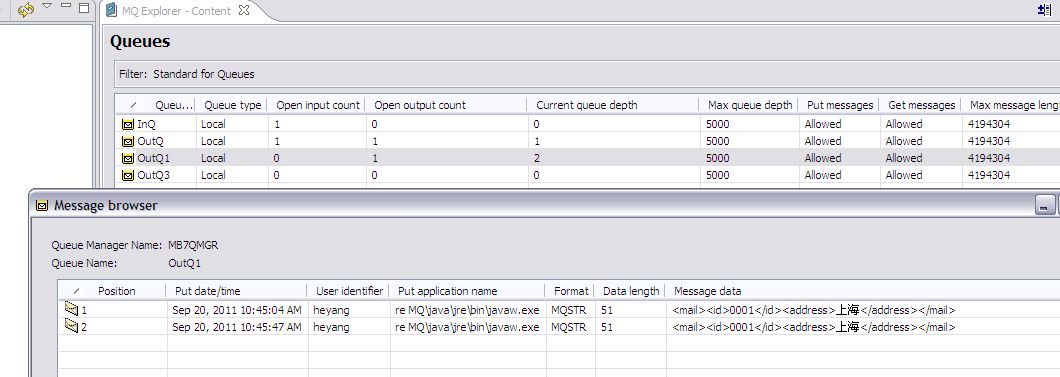Select message 1 envelope icon
Screen dimensions: 1060x377
coord(71,309)
